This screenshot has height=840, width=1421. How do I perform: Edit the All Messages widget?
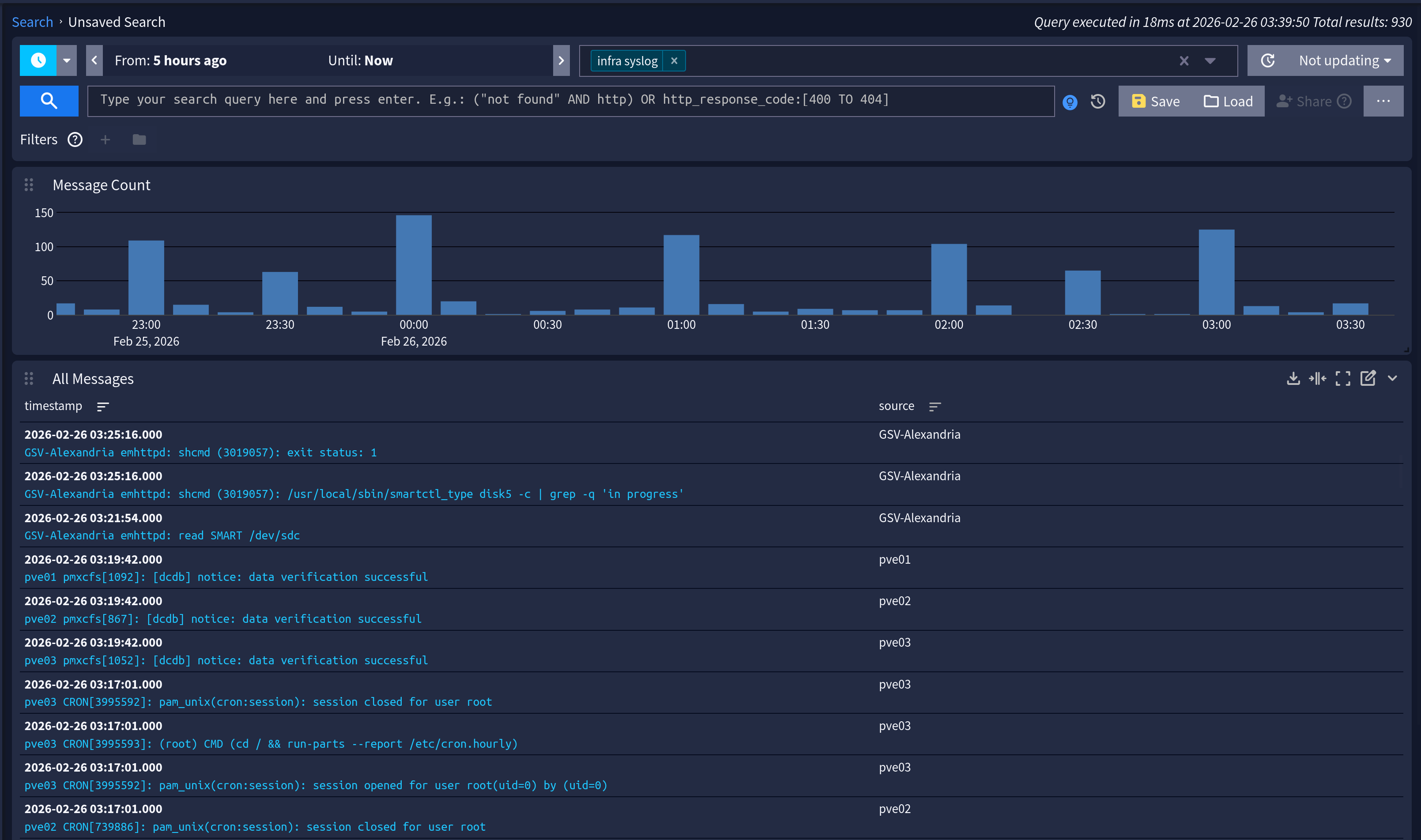coord(1368,378)
